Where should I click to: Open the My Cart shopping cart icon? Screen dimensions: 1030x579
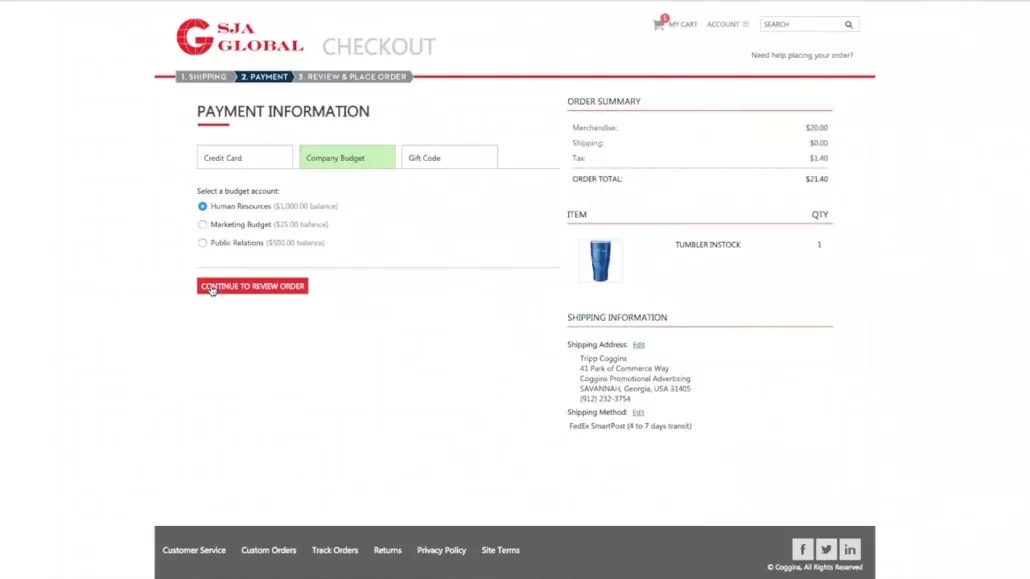click(658, 24)
